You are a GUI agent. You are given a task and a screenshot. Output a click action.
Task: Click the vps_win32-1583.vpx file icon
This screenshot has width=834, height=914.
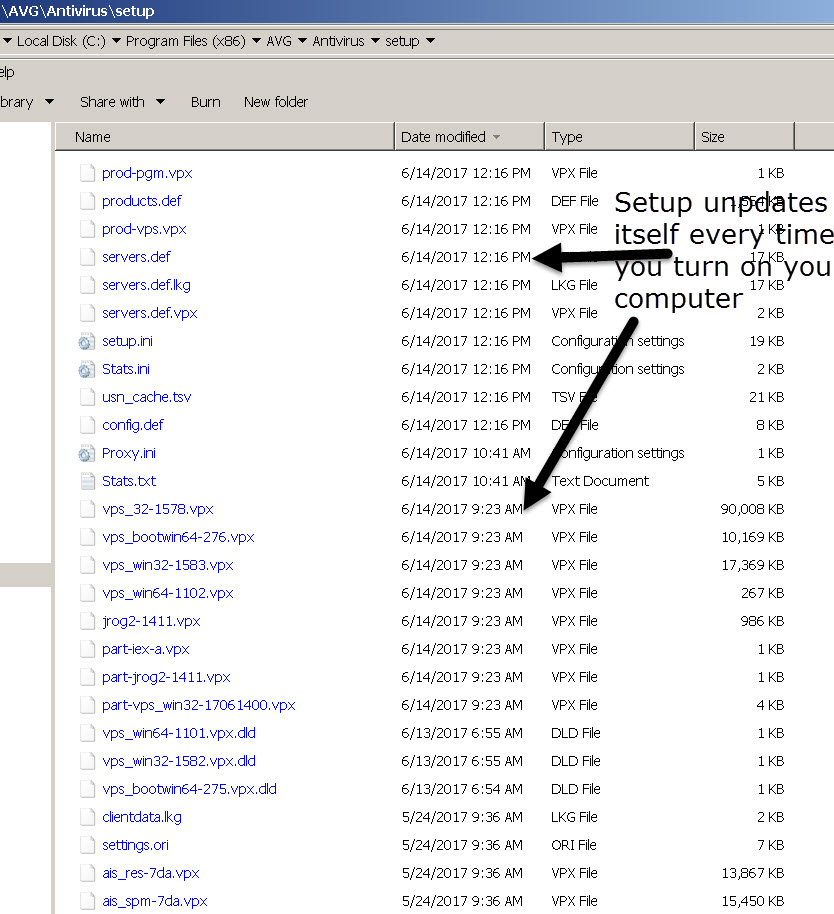pos(87,565)
